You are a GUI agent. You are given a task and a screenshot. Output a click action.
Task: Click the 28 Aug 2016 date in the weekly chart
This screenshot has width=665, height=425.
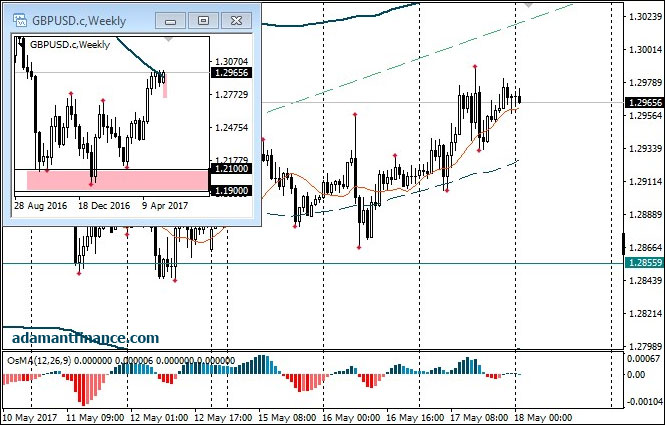click(x=41, y=206)
